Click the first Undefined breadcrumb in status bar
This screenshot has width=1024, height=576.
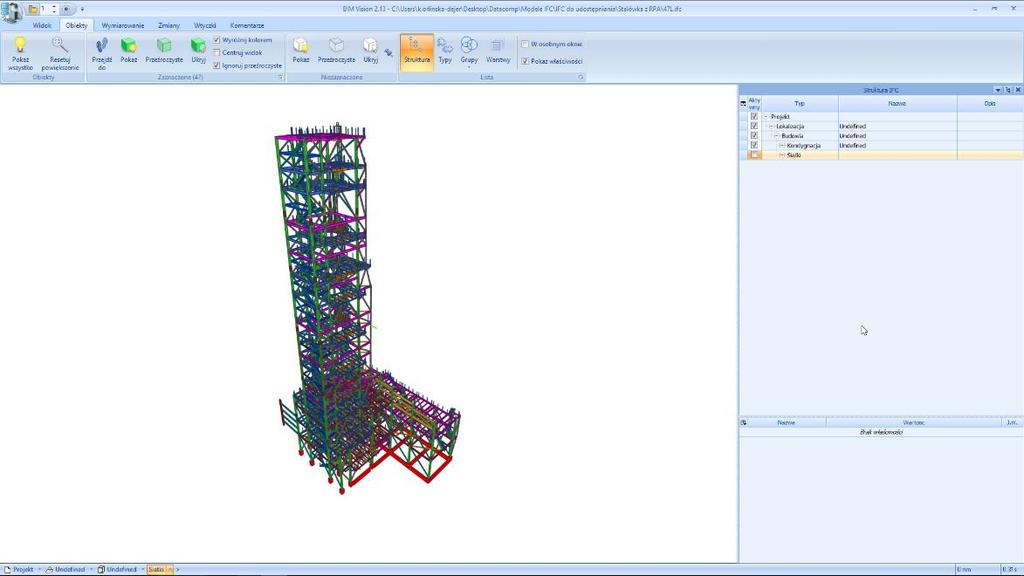point(69,569)
